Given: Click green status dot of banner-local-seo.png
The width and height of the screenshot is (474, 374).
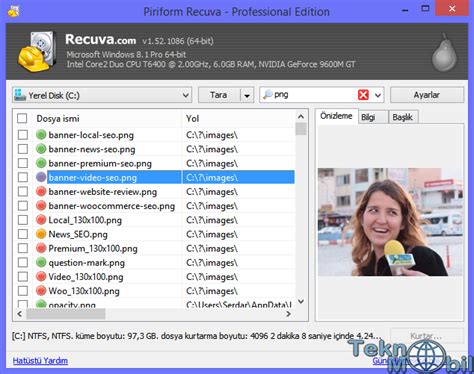Looking at the screenshot, I should [41, 135].
